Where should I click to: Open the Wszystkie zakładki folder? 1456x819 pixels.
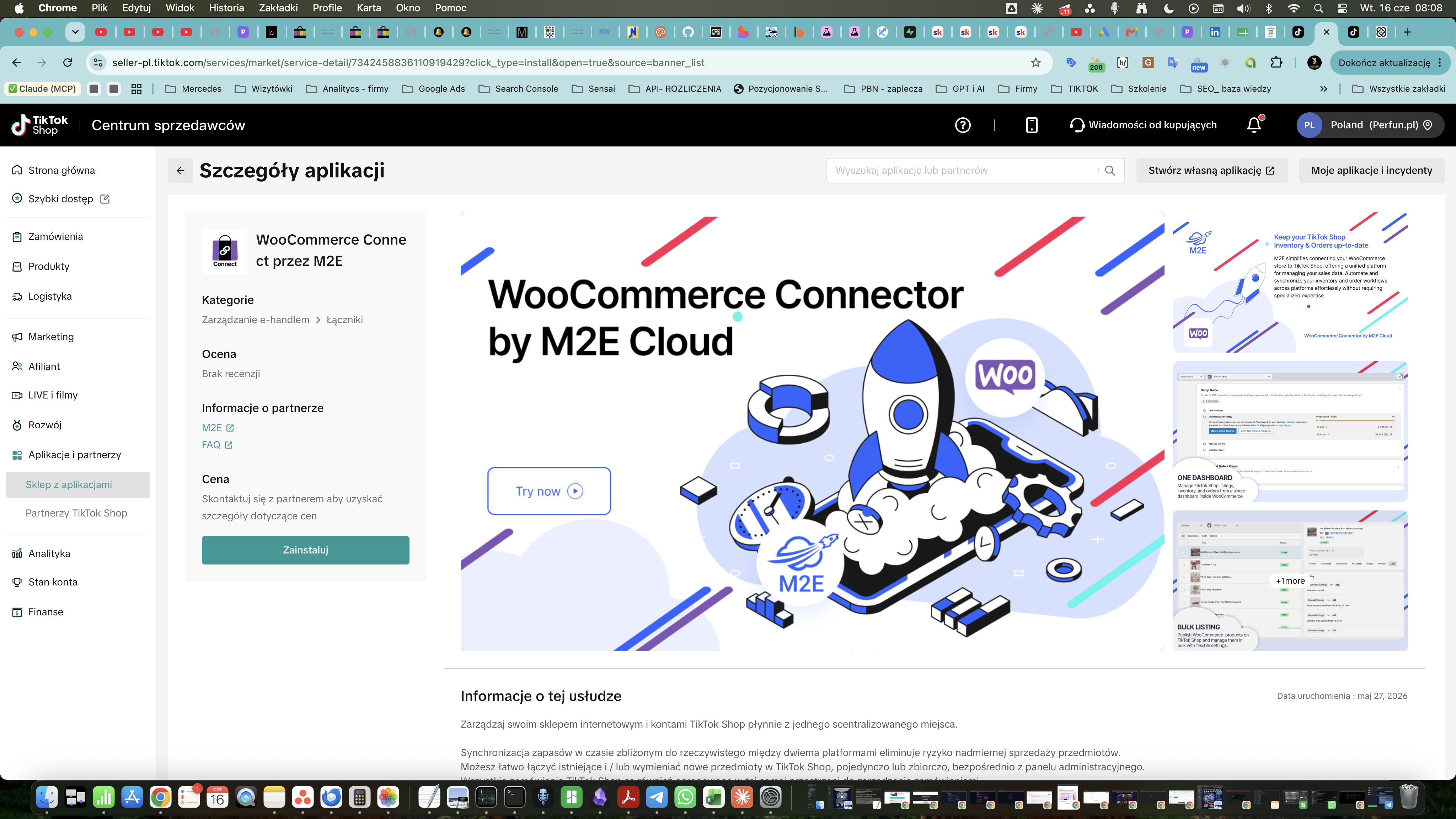coord(1399,89)
